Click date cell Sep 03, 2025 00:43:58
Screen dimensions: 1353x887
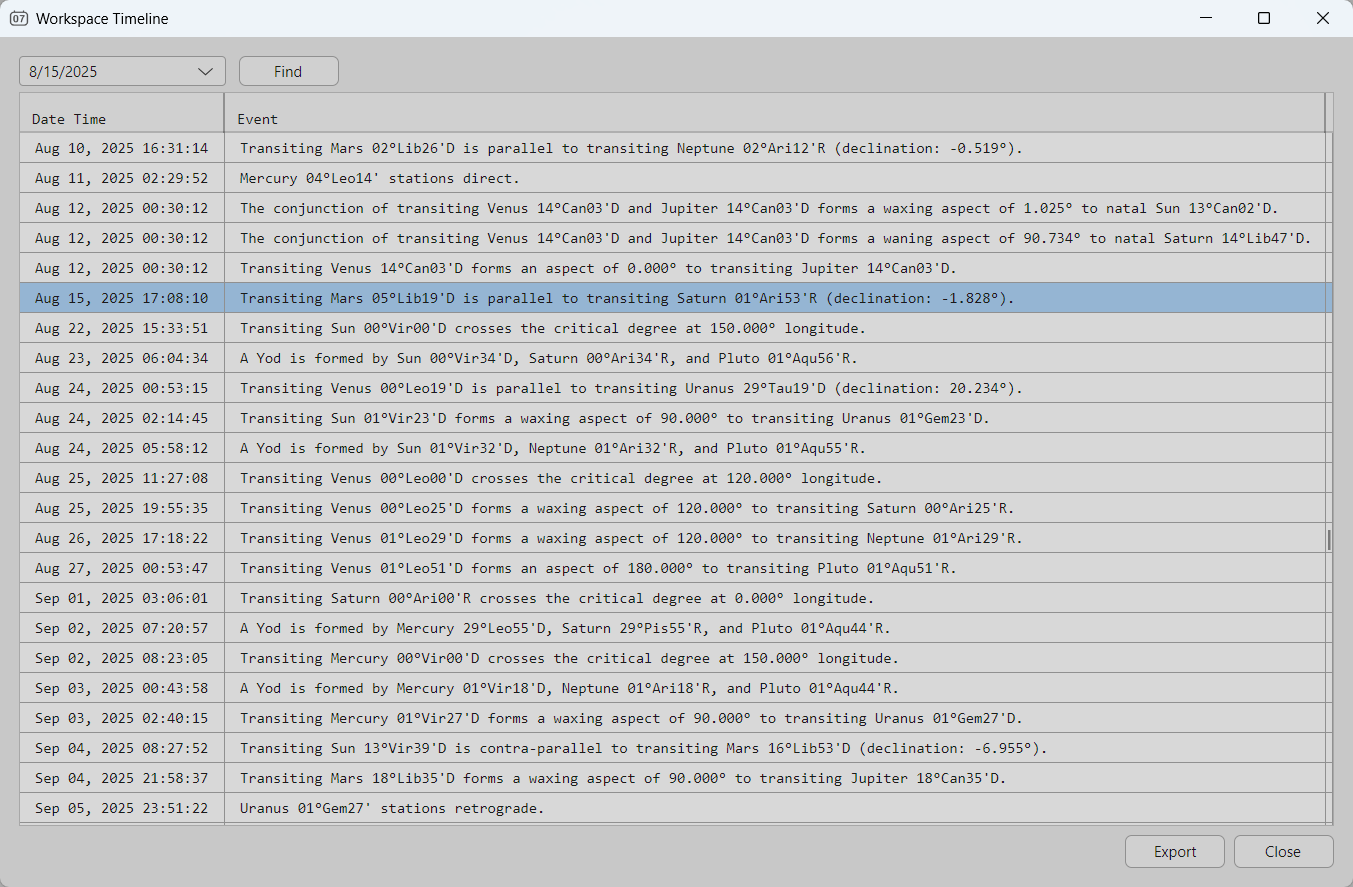121,688
